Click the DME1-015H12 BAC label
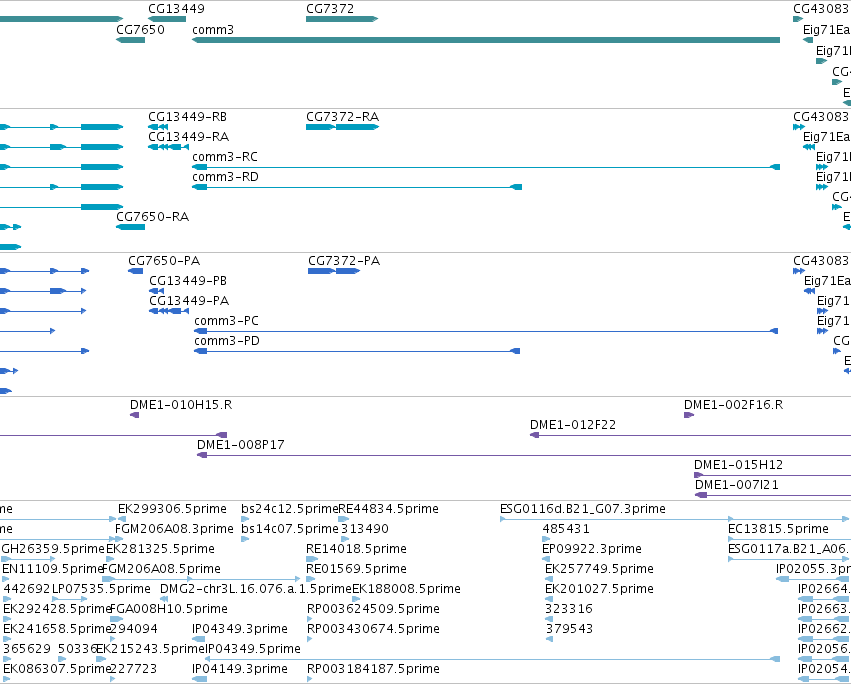This screenshot has width=851, height=684. point(738,465)
